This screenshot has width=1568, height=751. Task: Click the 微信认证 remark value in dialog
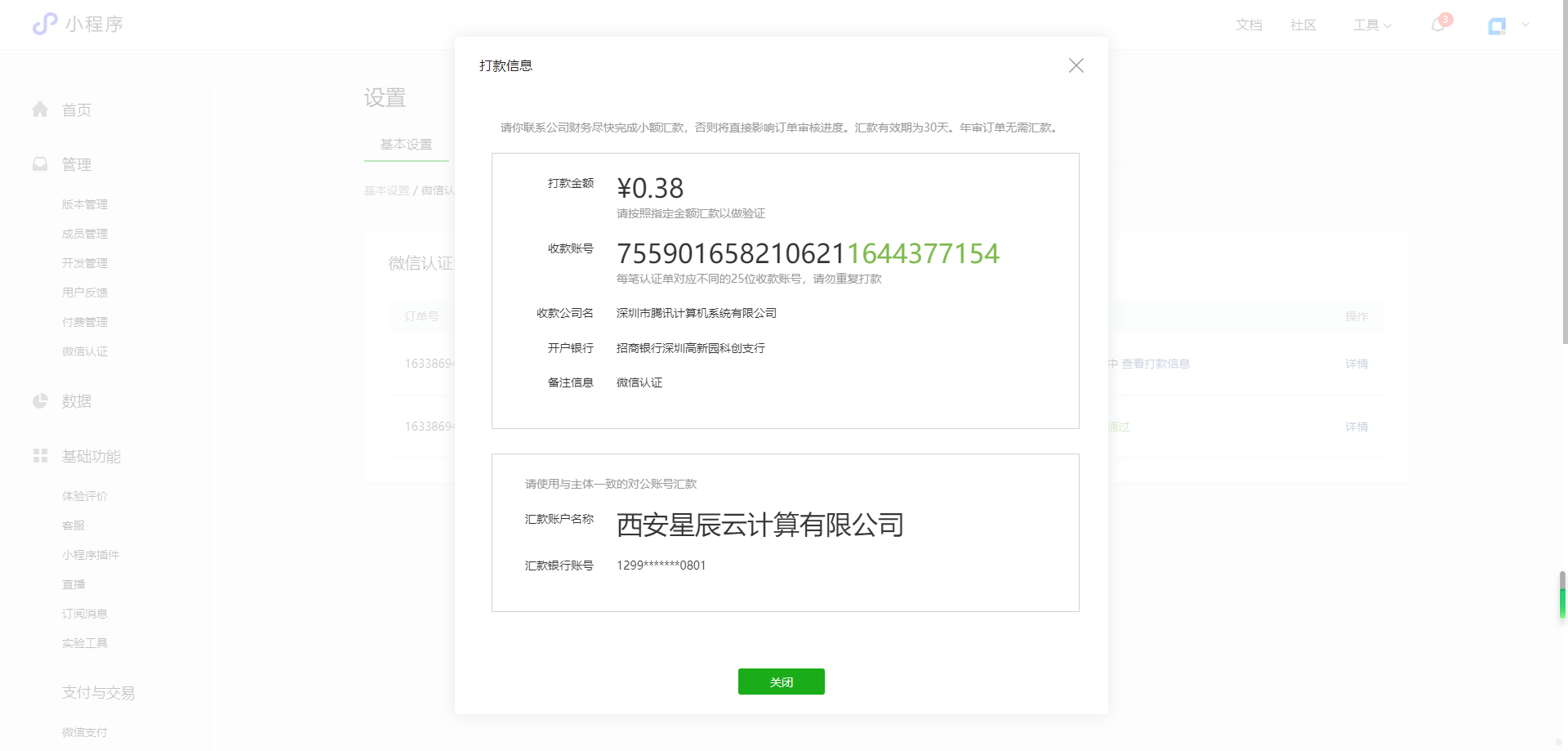click(639, 382)
